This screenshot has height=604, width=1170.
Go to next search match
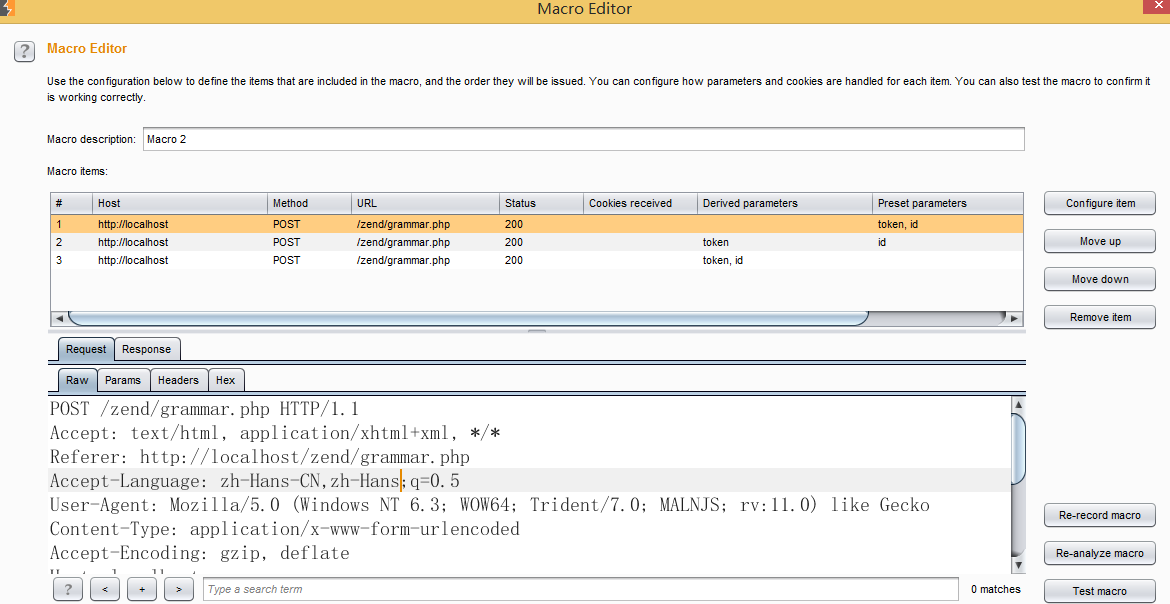click(x=179, y=589)
